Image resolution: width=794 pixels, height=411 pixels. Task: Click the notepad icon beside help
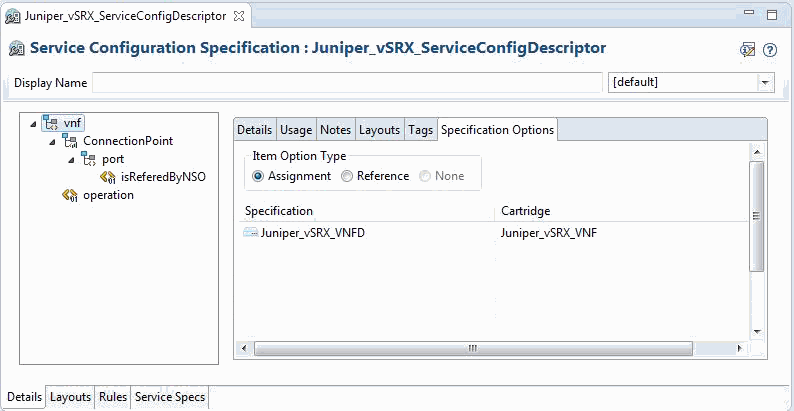click(x=748, y=50)
